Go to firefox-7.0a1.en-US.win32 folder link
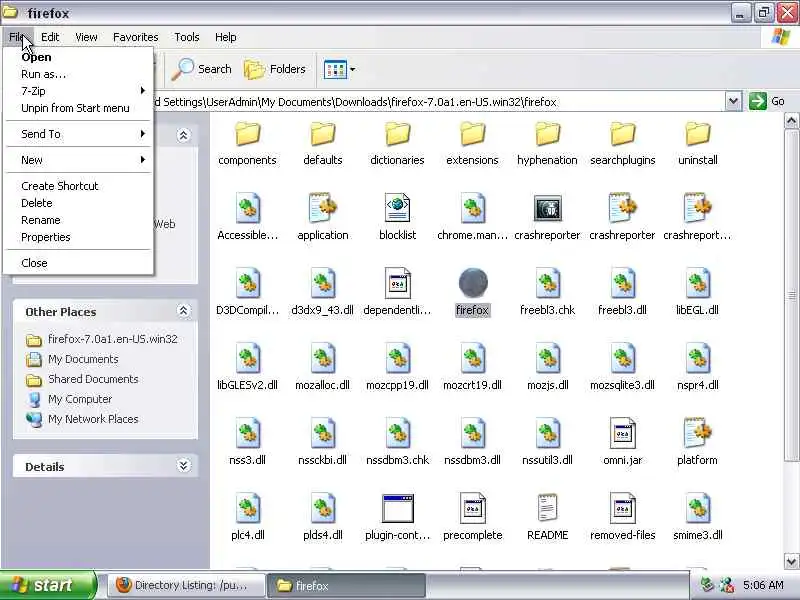This screenshot has height=600, width=800. [113, 339]
